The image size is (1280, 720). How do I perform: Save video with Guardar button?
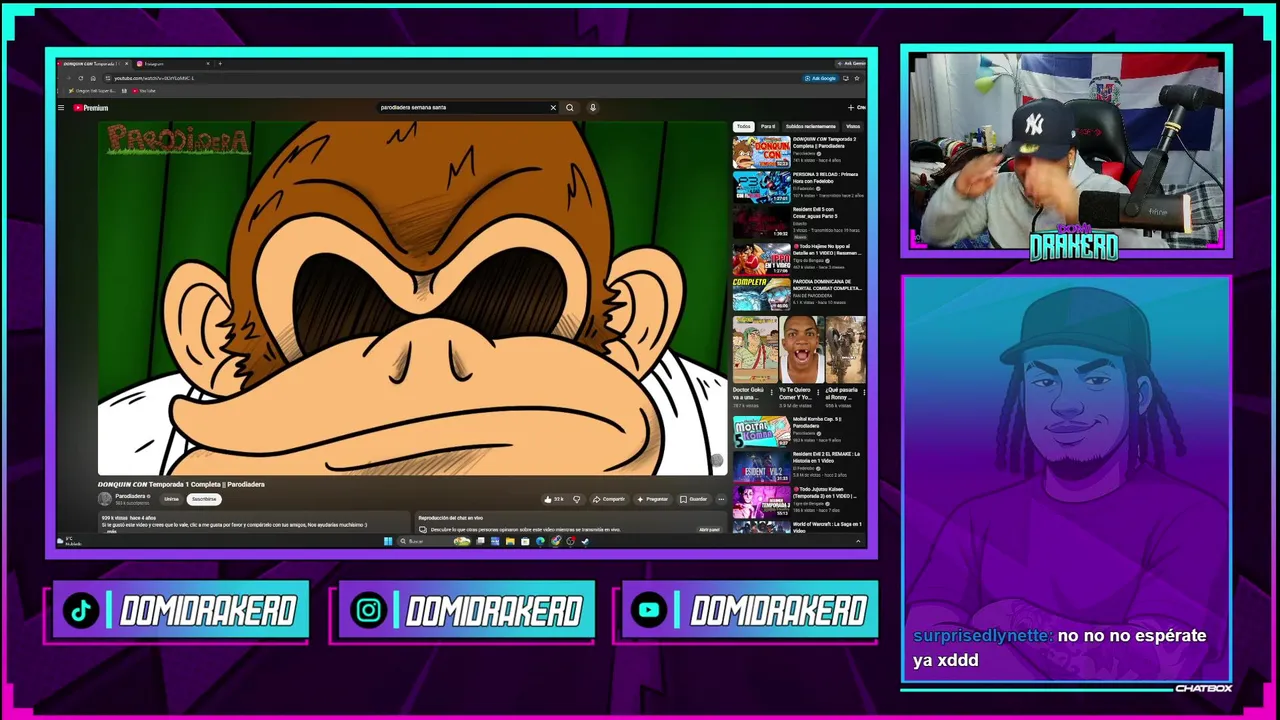point(693,499)
